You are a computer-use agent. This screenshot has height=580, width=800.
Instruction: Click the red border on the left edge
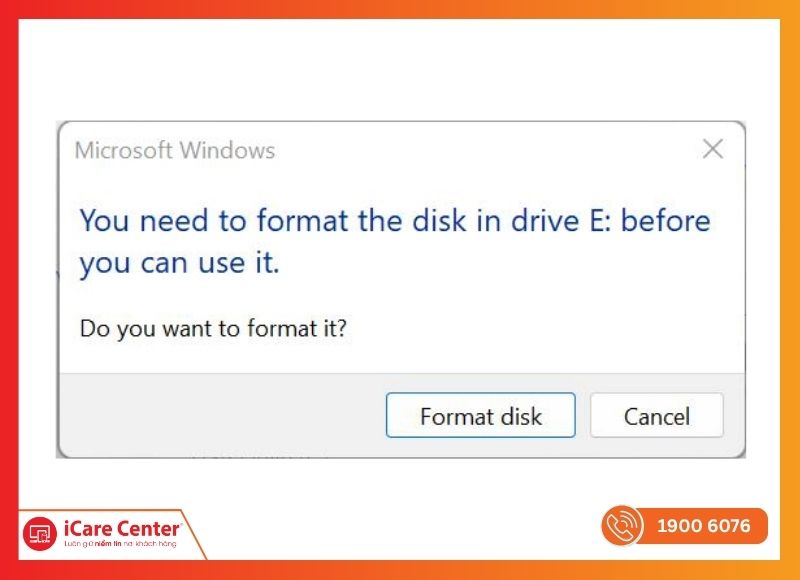9,290
